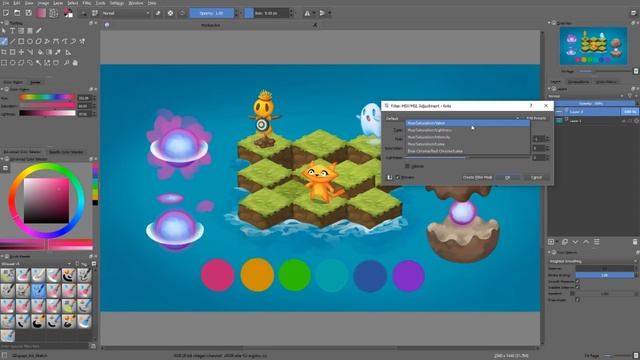
Task: Move layer down with arrow button
Action: click(x=576, y=242)
